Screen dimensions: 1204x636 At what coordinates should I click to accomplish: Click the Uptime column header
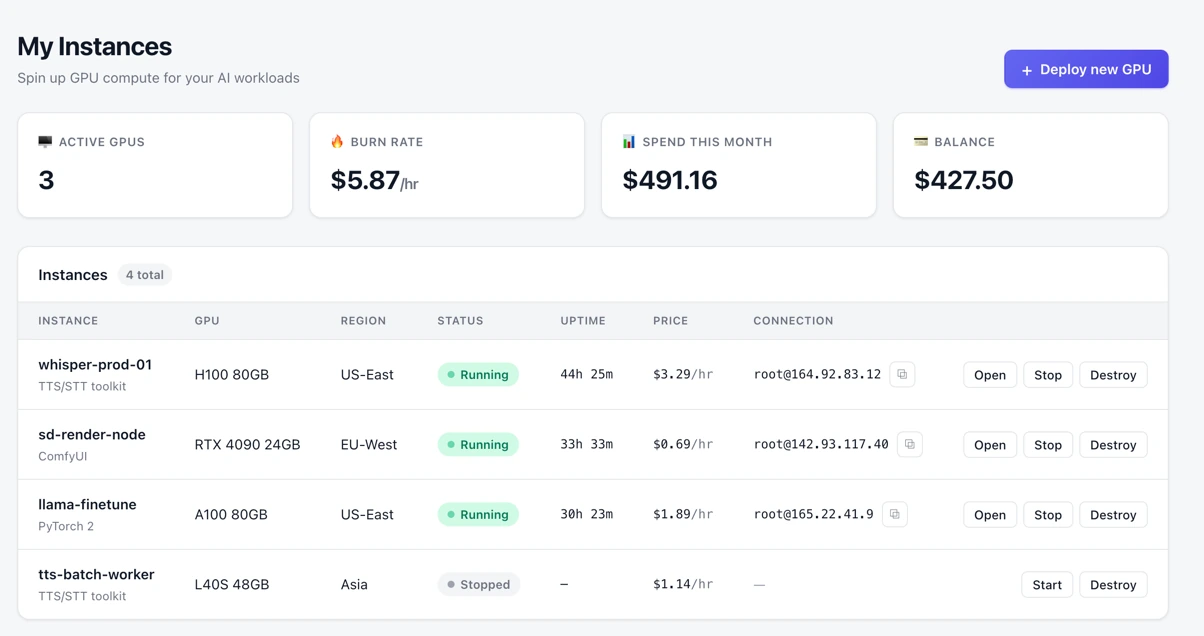point(583,321)
